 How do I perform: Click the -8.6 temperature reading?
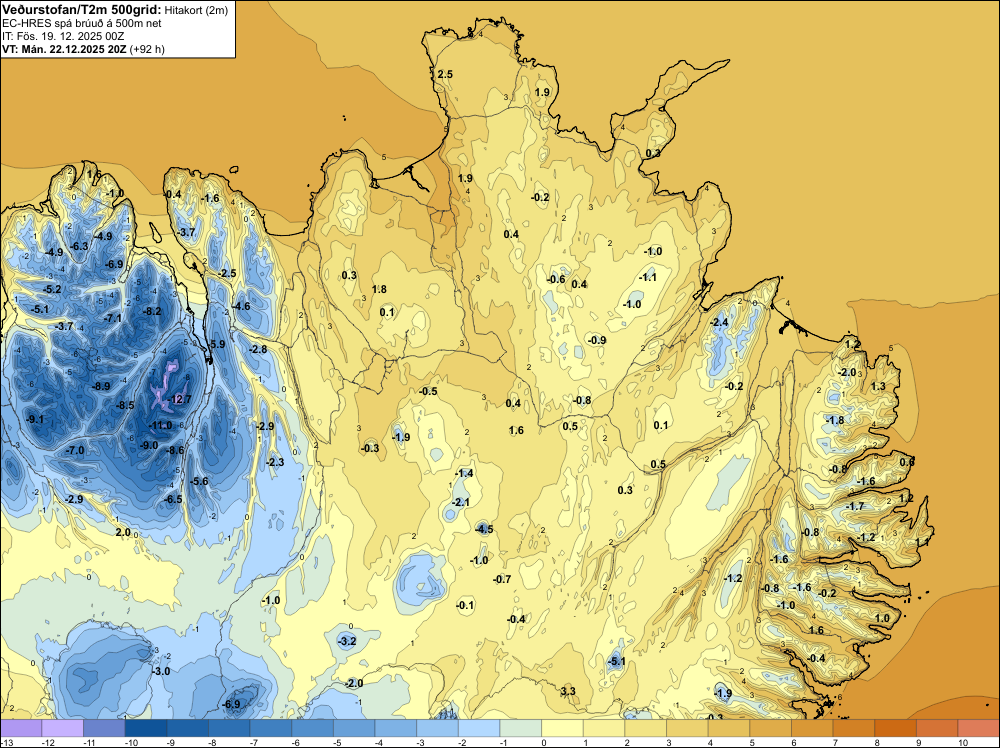coord(175,450)
